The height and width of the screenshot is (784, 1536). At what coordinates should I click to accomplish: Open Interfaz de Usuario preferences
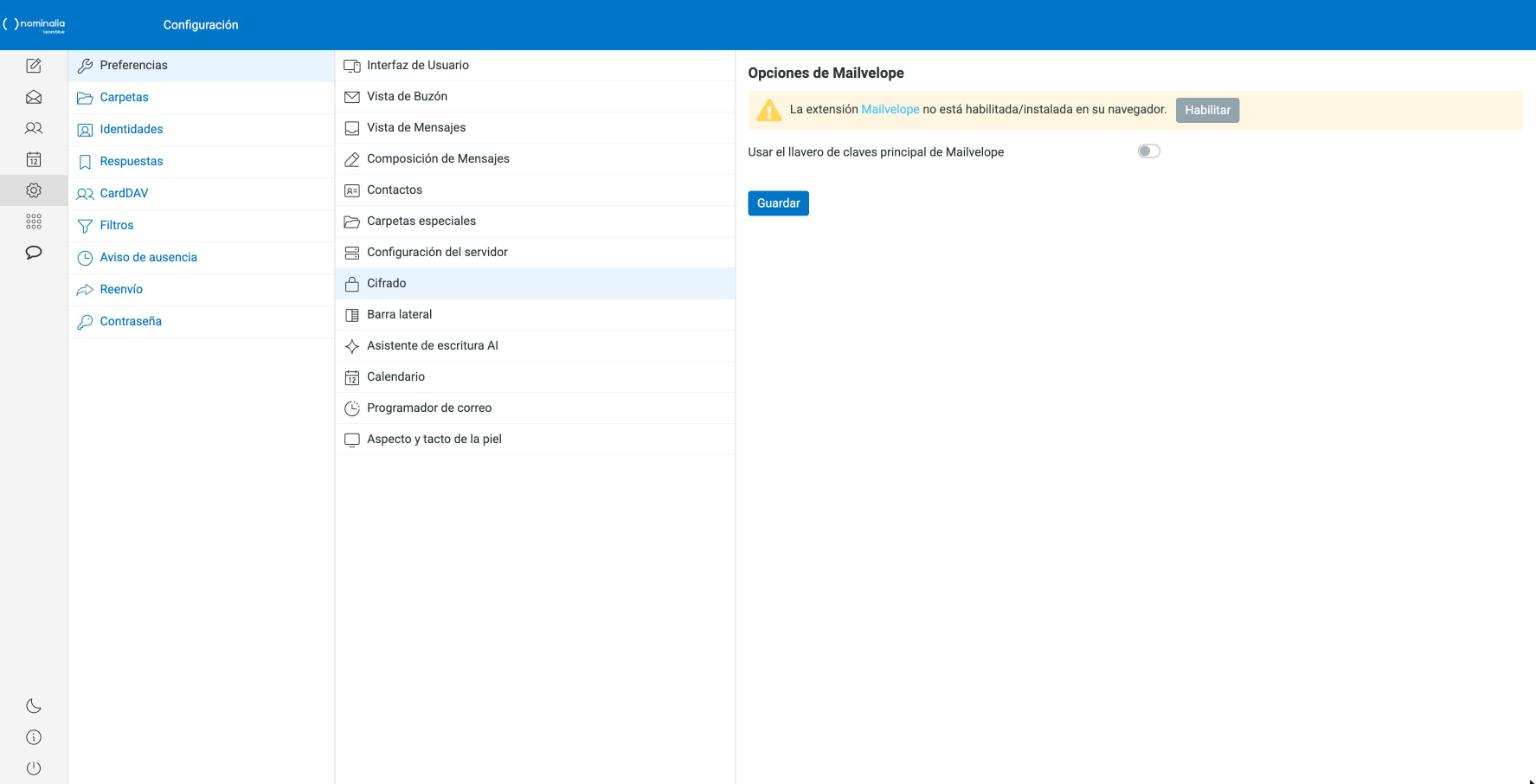tap(535, 65)
